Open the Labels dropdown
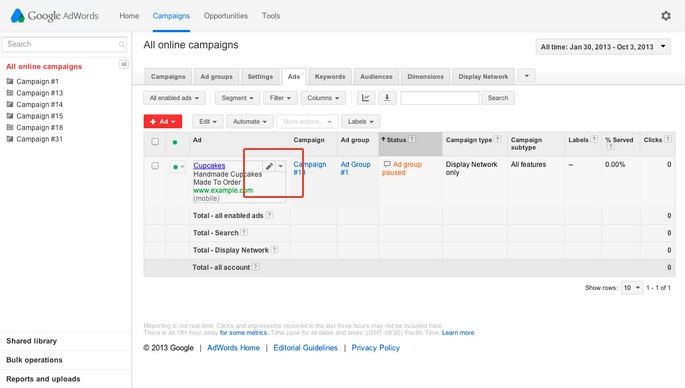The image size is (685, 388). click(x=360, y=121)
